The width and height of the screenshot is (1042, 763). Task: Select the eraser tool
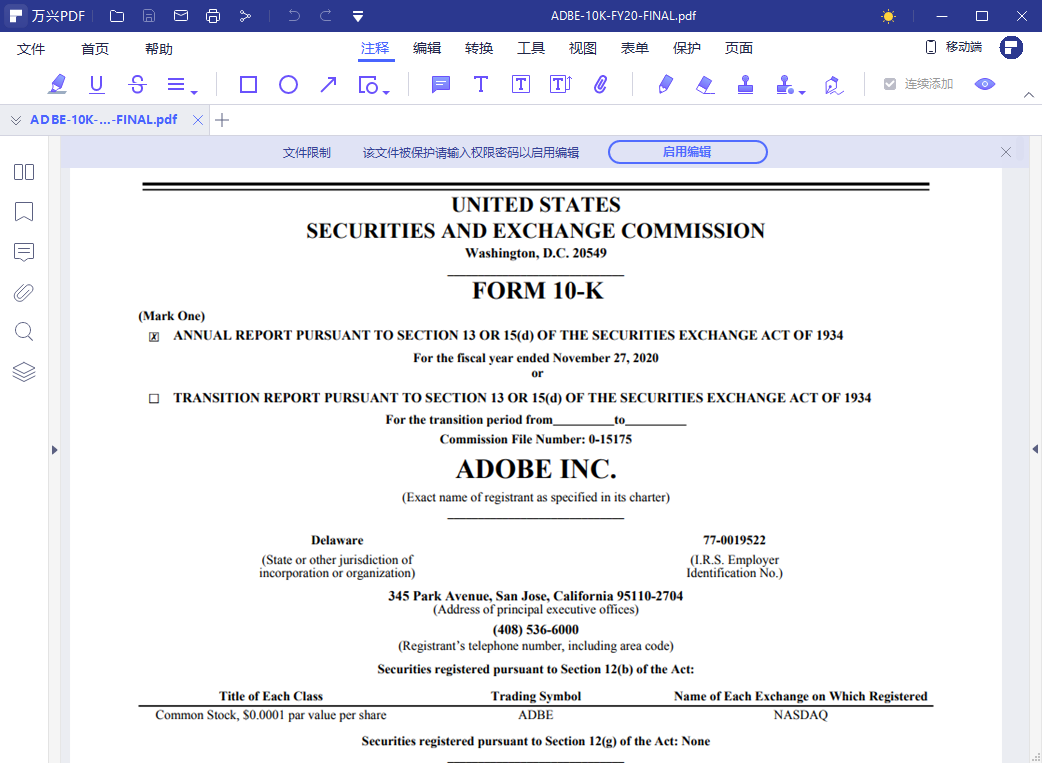pos(705,85)
